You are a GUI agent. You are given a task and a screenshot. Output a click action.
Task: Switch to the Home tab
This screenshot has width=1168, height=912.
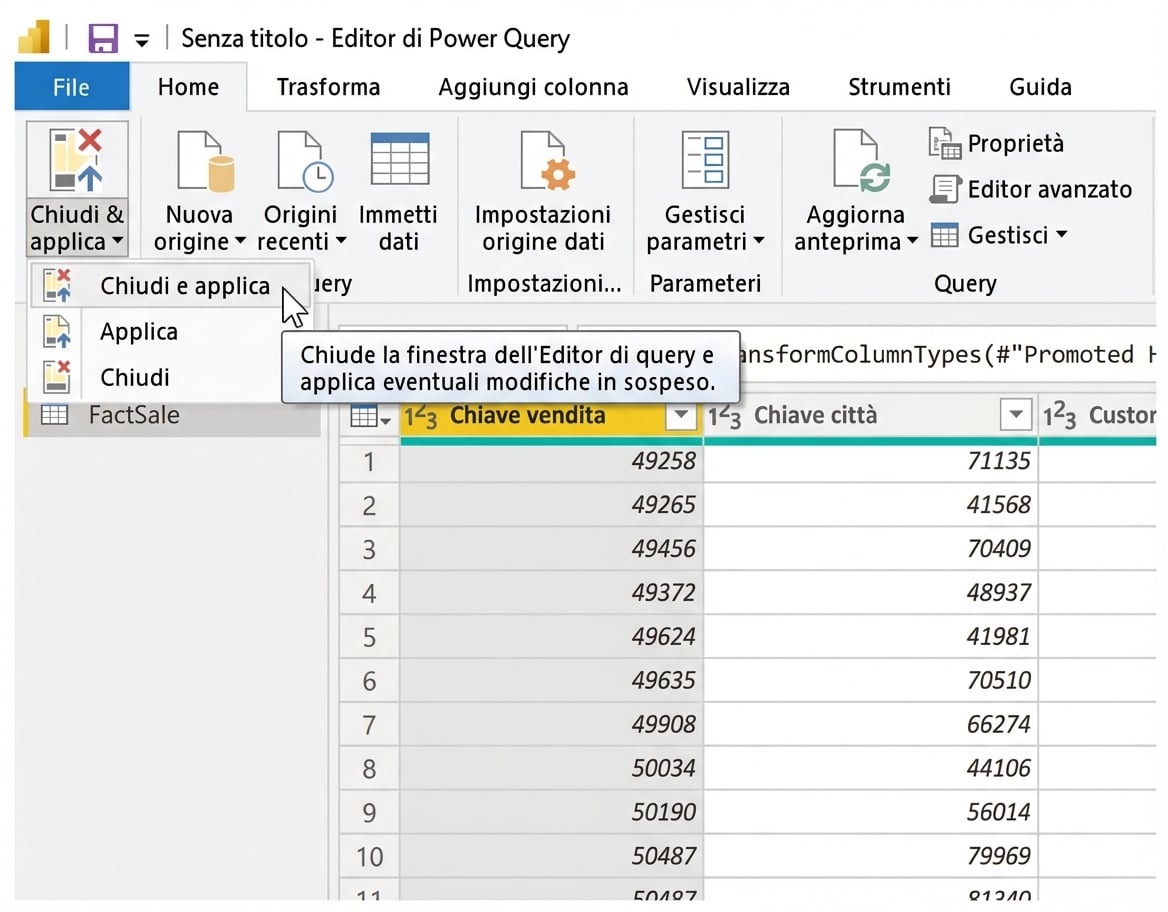point(188,86)
